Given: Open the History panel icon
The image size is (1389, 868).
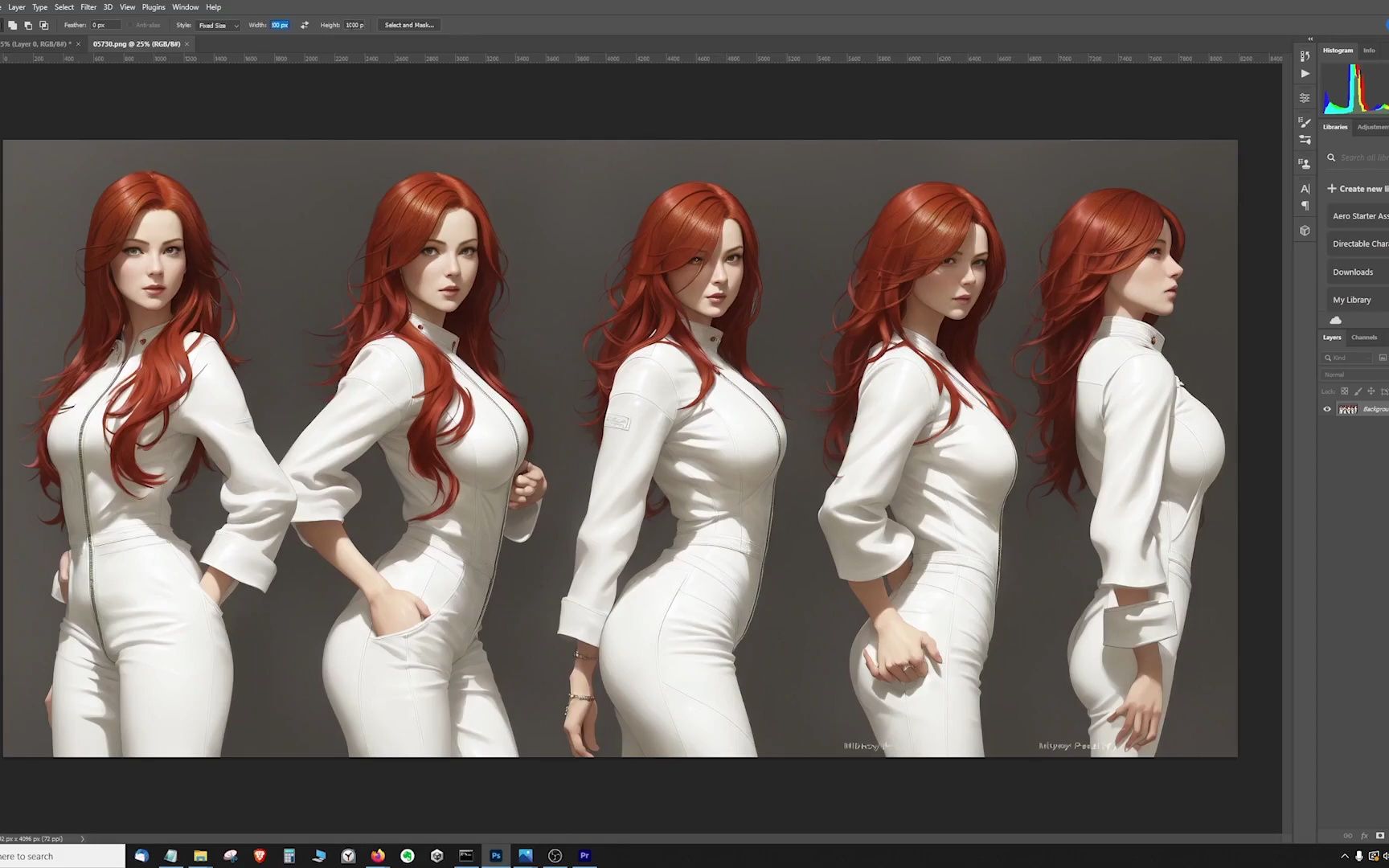Looking at the screenshot, I should point(1305,56).
